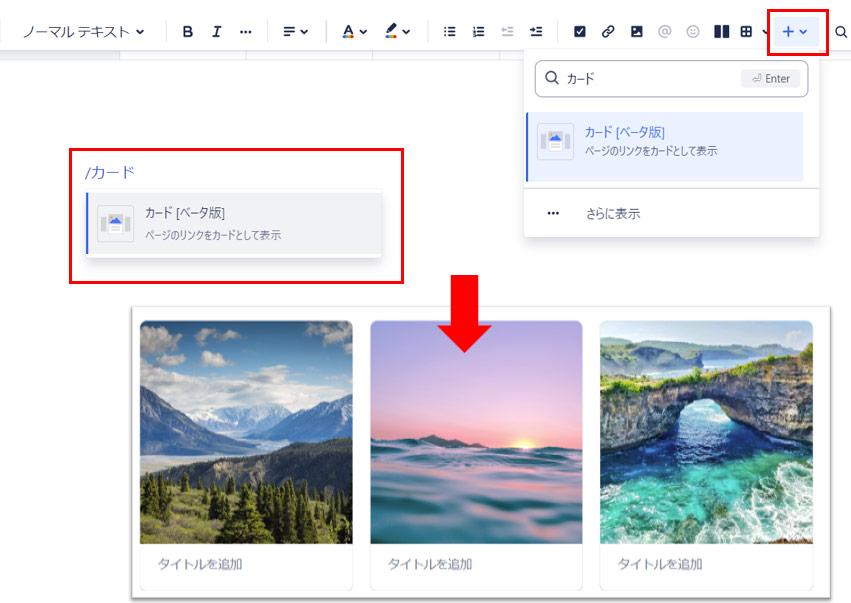Click the mention icon

(664, 32)
